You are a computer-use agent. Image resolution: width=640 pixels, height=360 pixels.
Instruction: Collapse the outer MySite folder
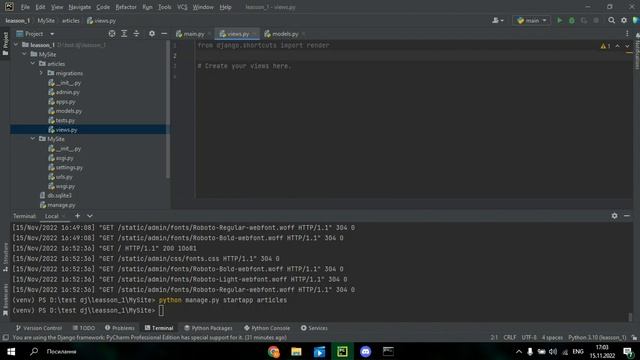(x=24, y=54)
